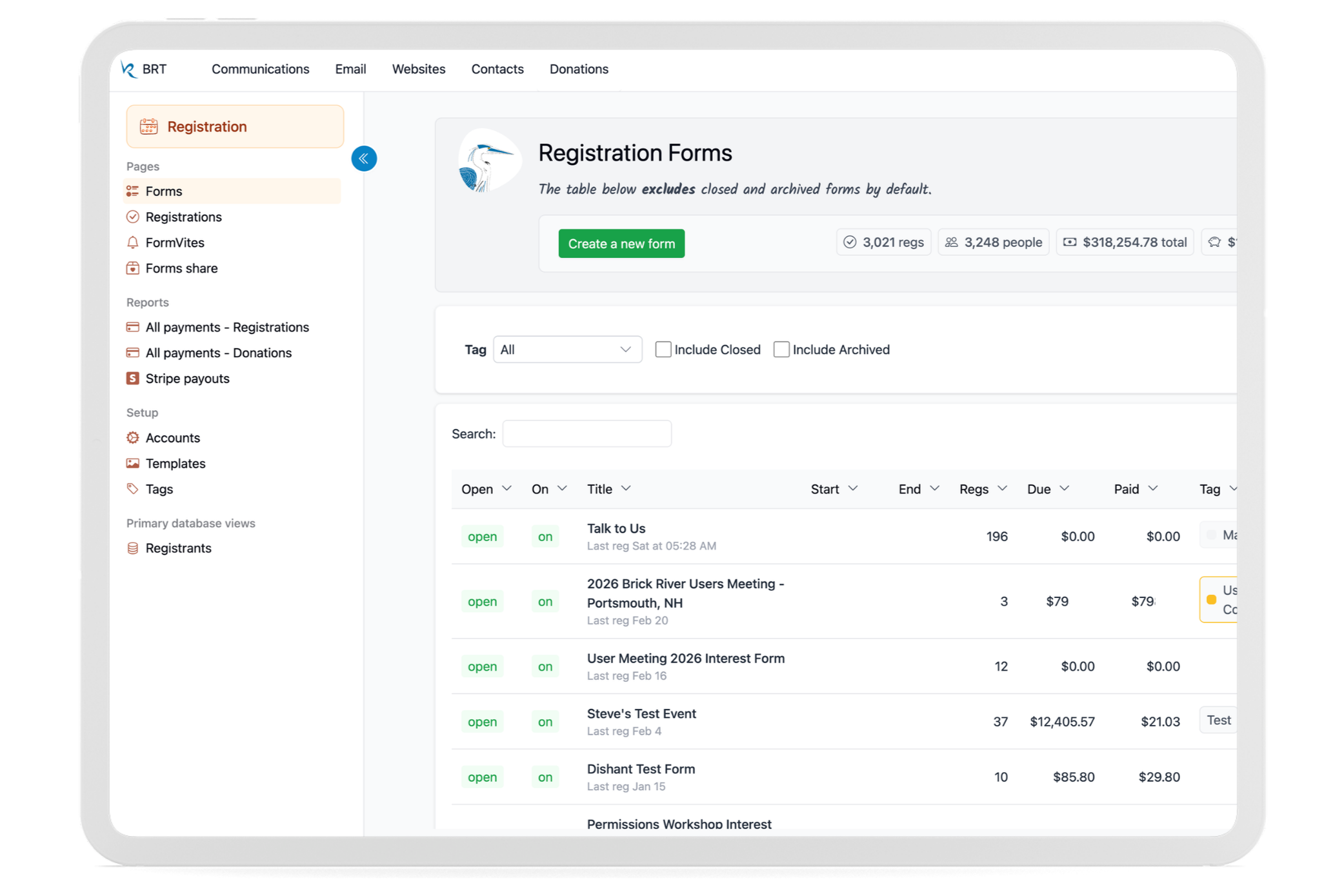The height and width of the screenshot is (896, 1344).
Task: Collapse the sidebar with the blue double-chevron button
Action: click(364, 159)
